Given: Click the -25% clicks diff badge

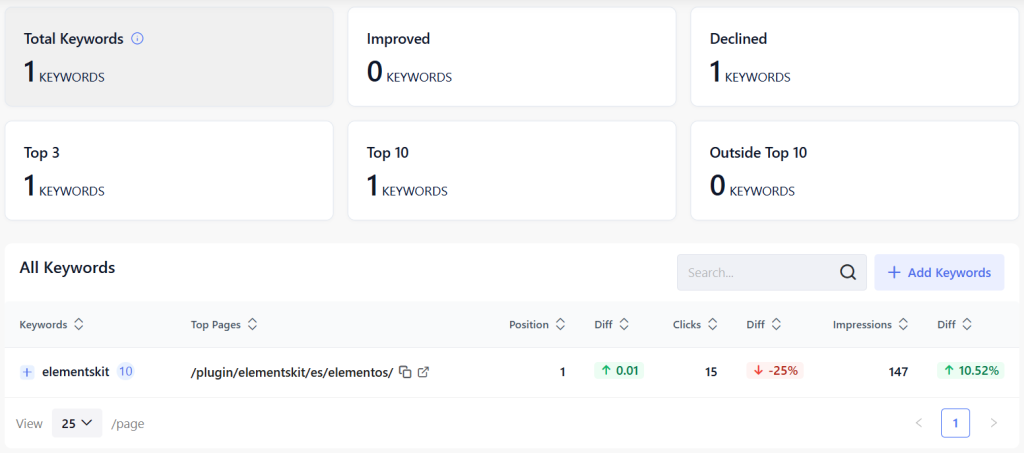Looking at the screenshot, I should [x=775, y=371].
